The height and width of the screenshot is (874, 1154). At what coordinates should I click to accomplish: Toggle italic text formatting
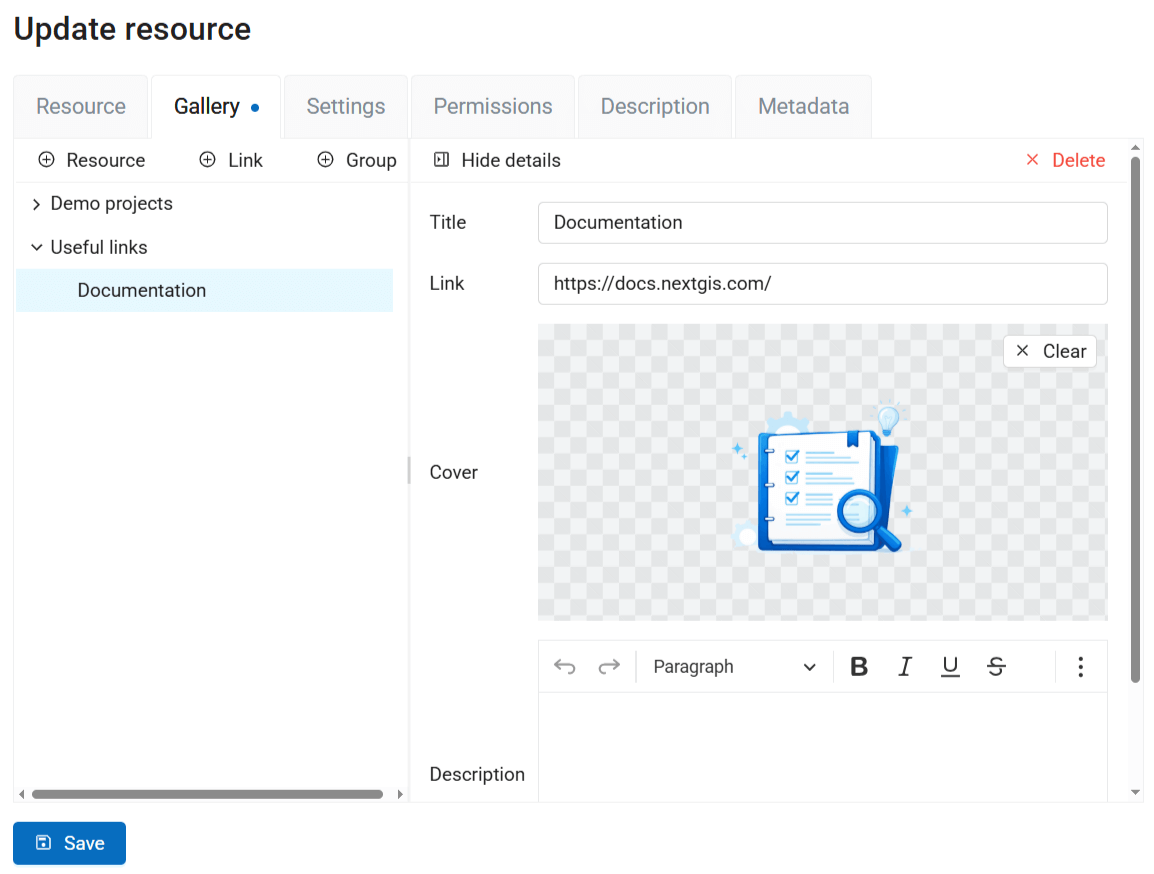tap(904, 667)
